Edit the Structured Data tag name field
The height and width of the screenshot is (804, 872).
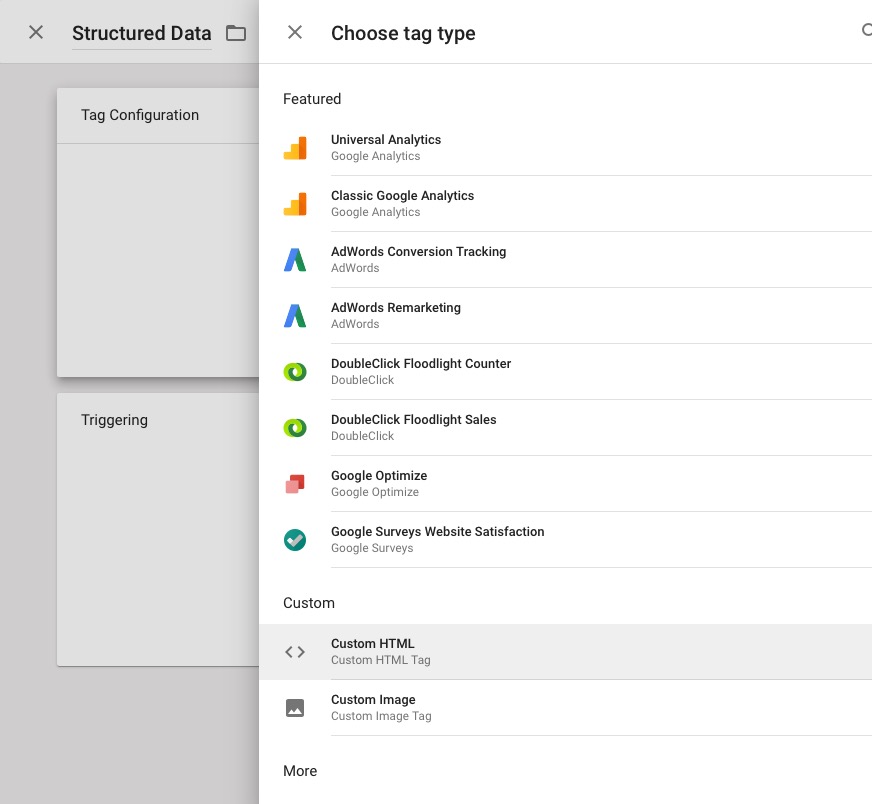(x=141, y=33)
